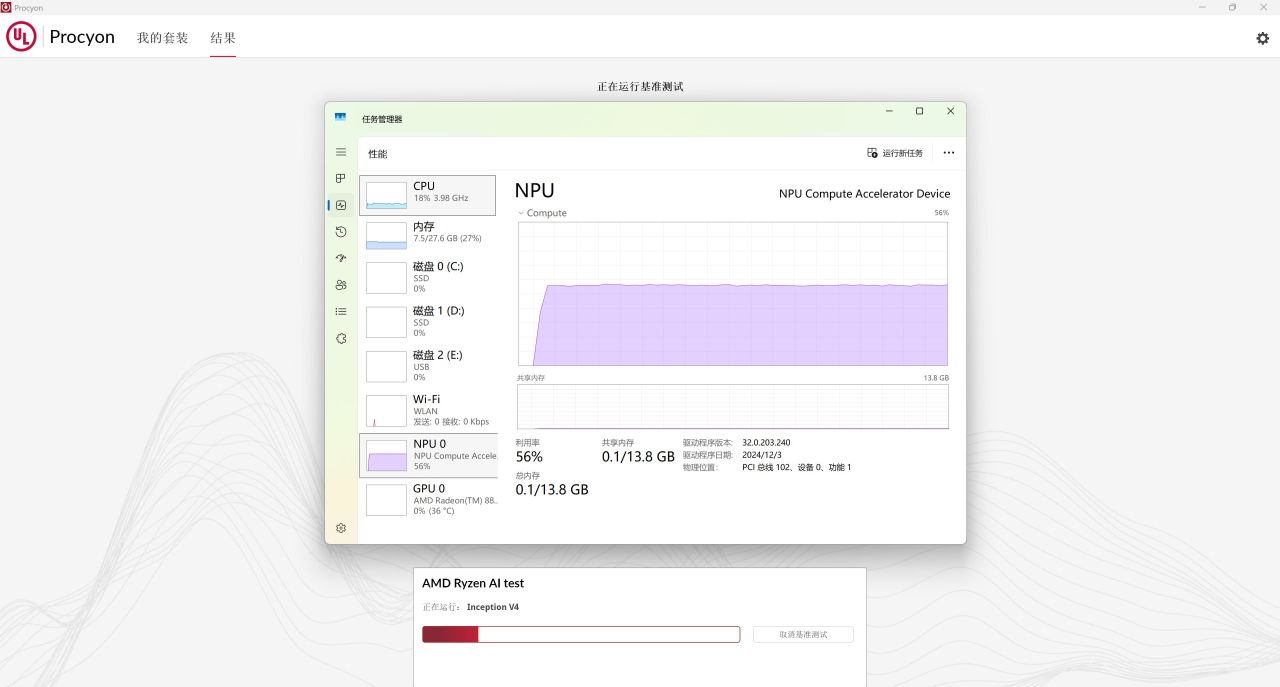The image size is (1280, 687).
Task: Click the NPU Compute utilization graph
Action: pos(733,294)
